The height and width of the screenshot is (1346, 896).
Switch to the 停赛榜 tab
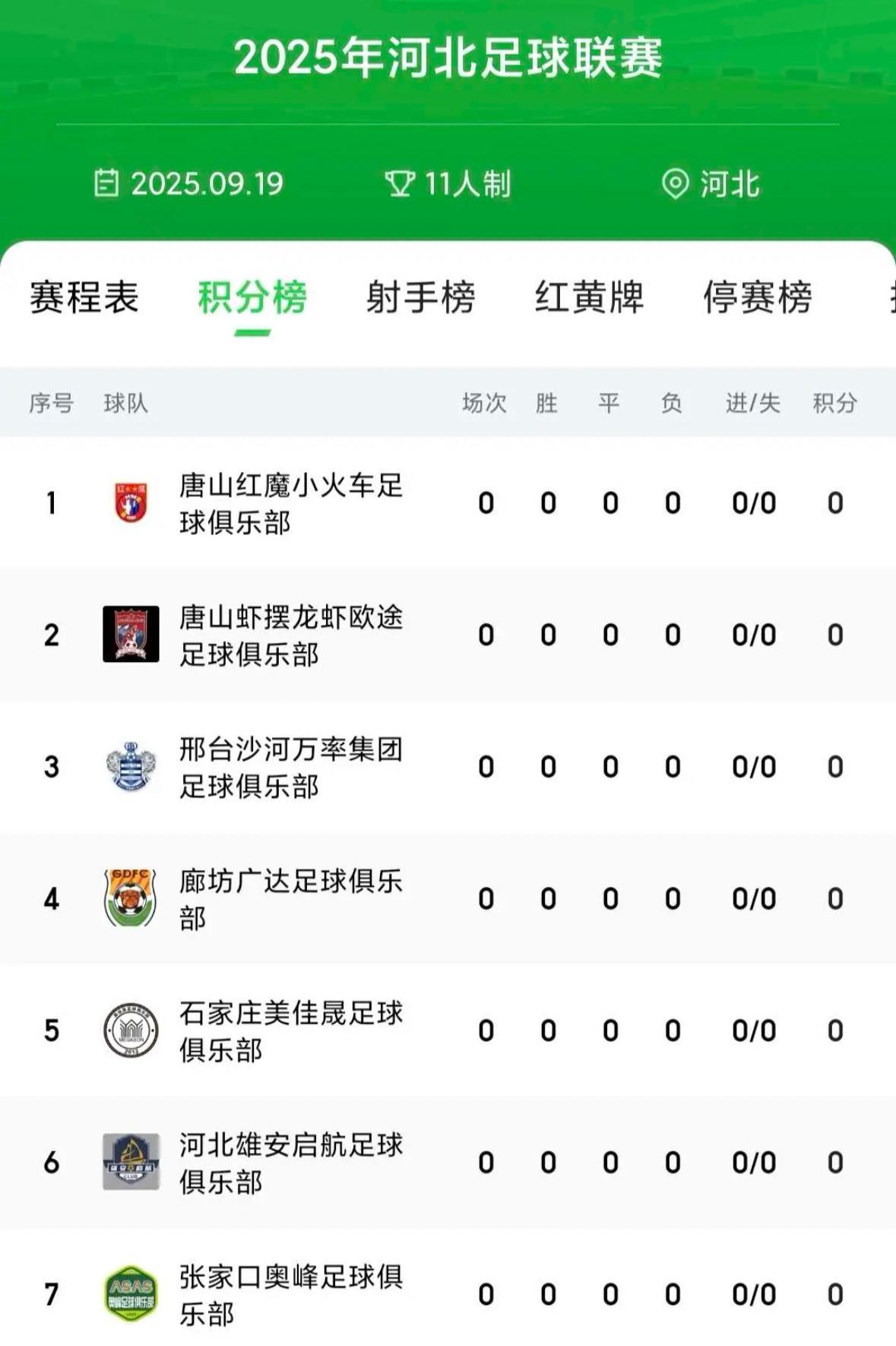(758, 297)
